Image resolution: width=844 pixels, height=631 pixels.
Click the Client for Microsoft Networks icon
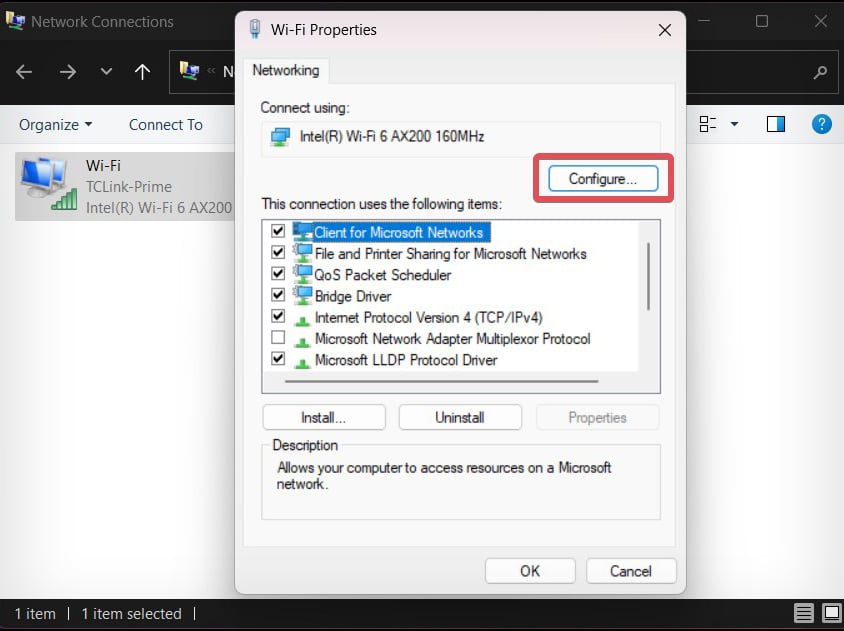pyautogui.click(x=303, y=232)
